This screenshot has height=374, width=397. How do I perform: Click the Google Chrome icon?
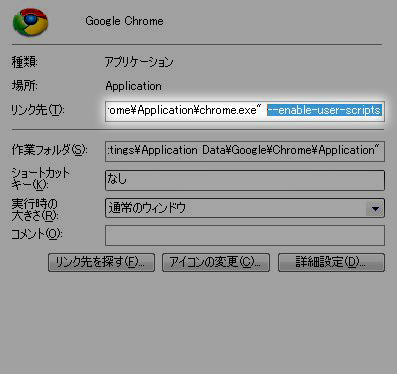(x=30, y=22)
